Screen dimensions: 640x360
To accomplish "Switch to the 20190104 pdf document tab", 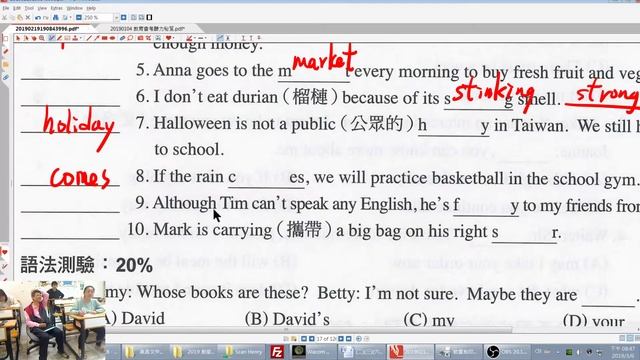I will tap(147, 29).
